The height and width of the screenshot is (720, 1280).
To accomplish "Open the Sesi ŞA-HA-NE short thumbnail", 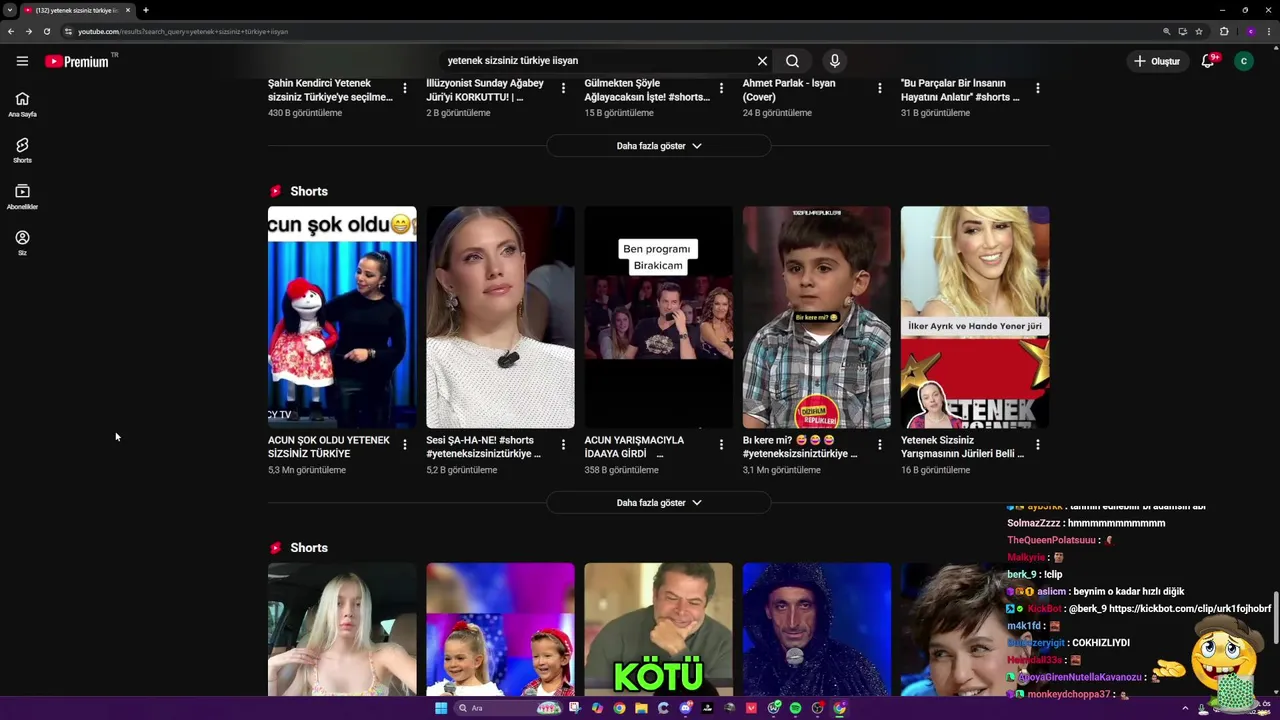I will click(500, 317).
